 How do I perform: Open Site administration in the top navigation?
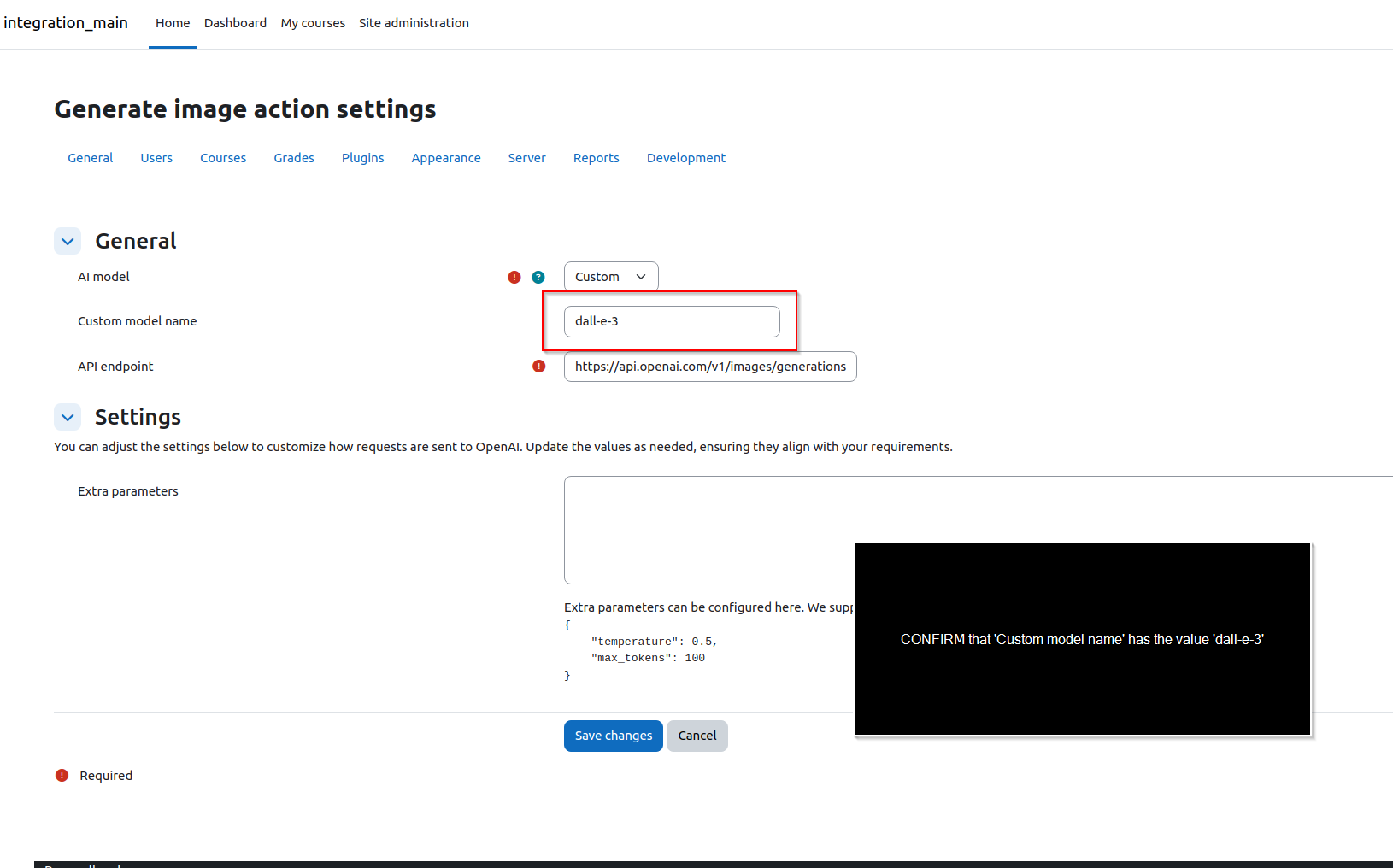(414, 23)
